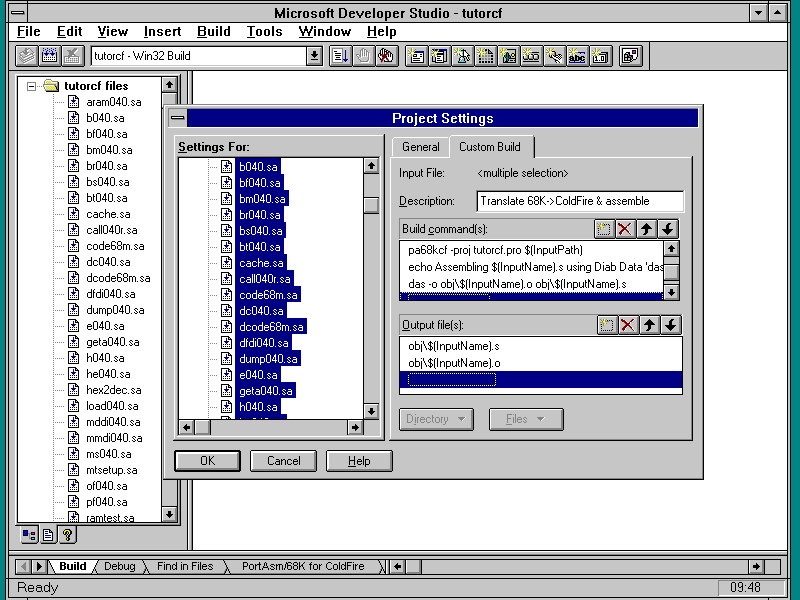Open the Build menu
Screen dimensions: 800x600
tap(213, 31)
